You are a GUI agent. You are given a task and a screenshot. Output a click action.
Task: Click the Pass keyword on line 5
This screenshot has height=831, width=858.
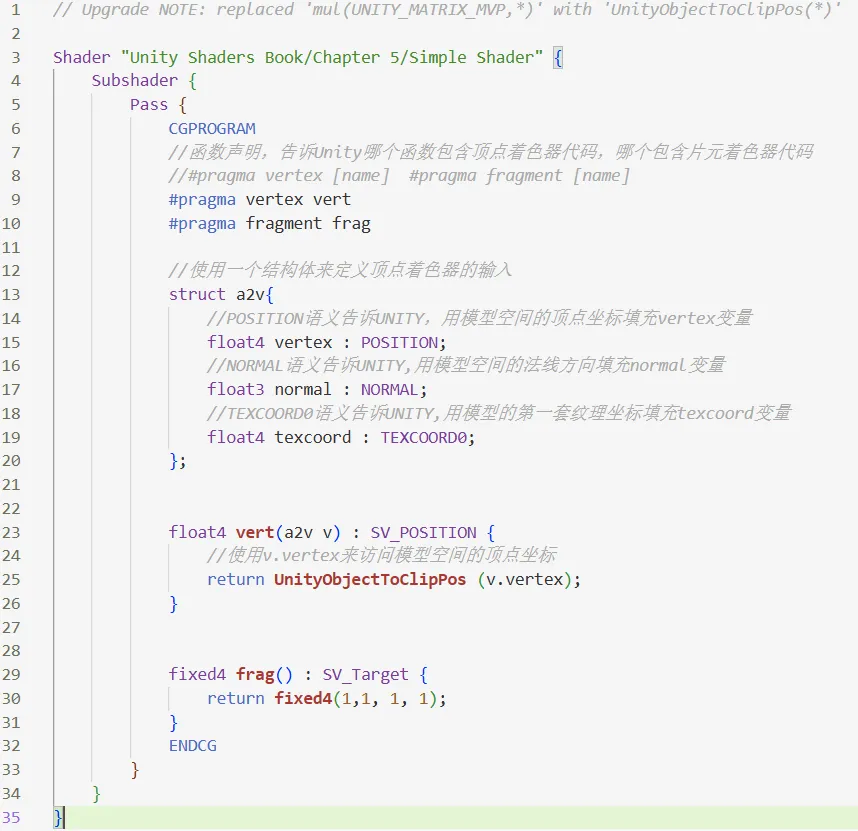149,105
